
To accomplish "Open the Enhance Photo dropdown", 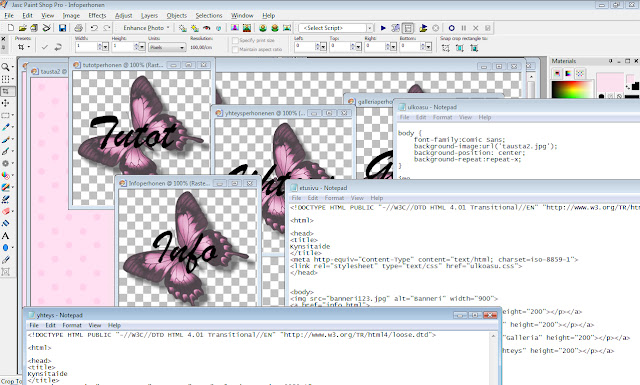I will click(x=146, y=28).
